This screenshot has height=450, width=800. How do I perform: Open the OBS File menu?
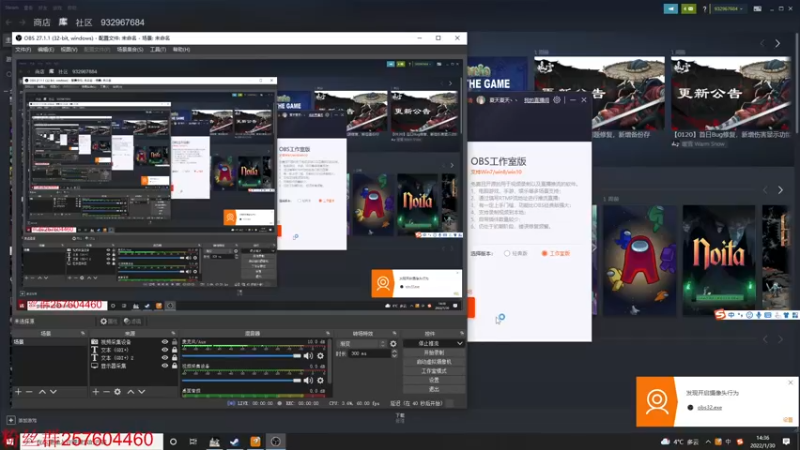[x=23, y=49]
